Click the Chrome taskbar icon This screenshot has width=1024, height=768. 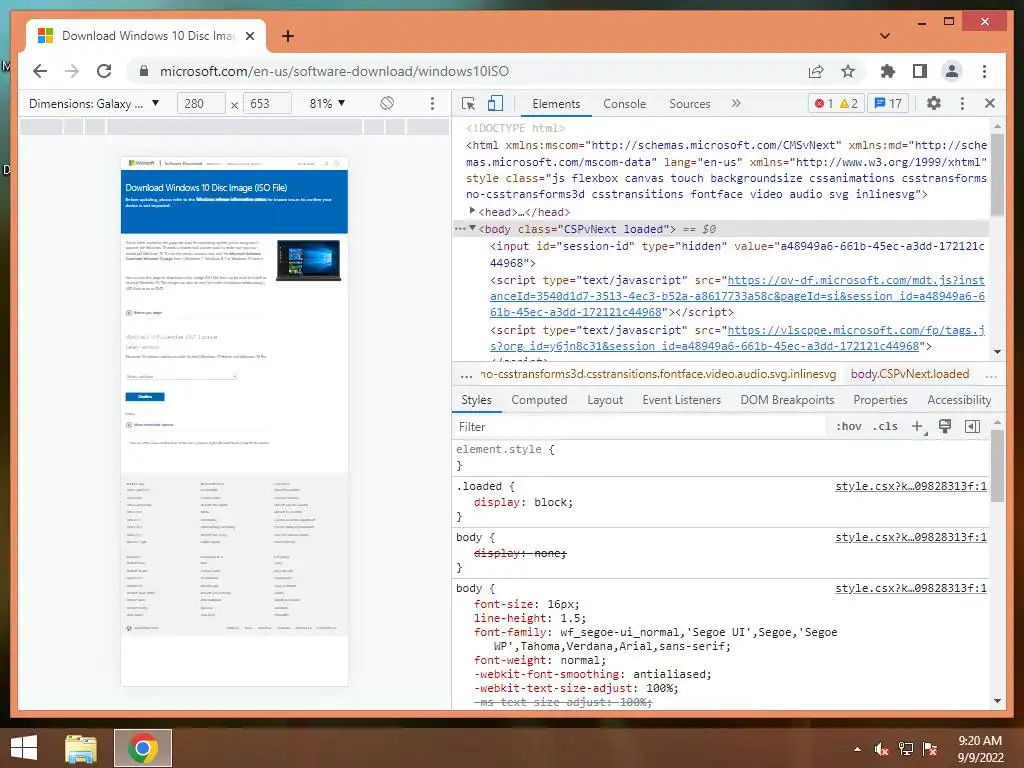[x=143, y=748]
